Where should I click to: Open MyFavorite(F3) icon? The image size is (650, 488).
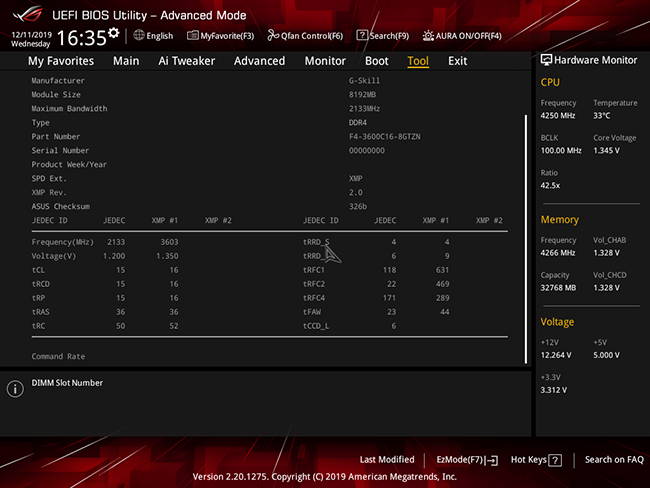(x=193, y=36)
